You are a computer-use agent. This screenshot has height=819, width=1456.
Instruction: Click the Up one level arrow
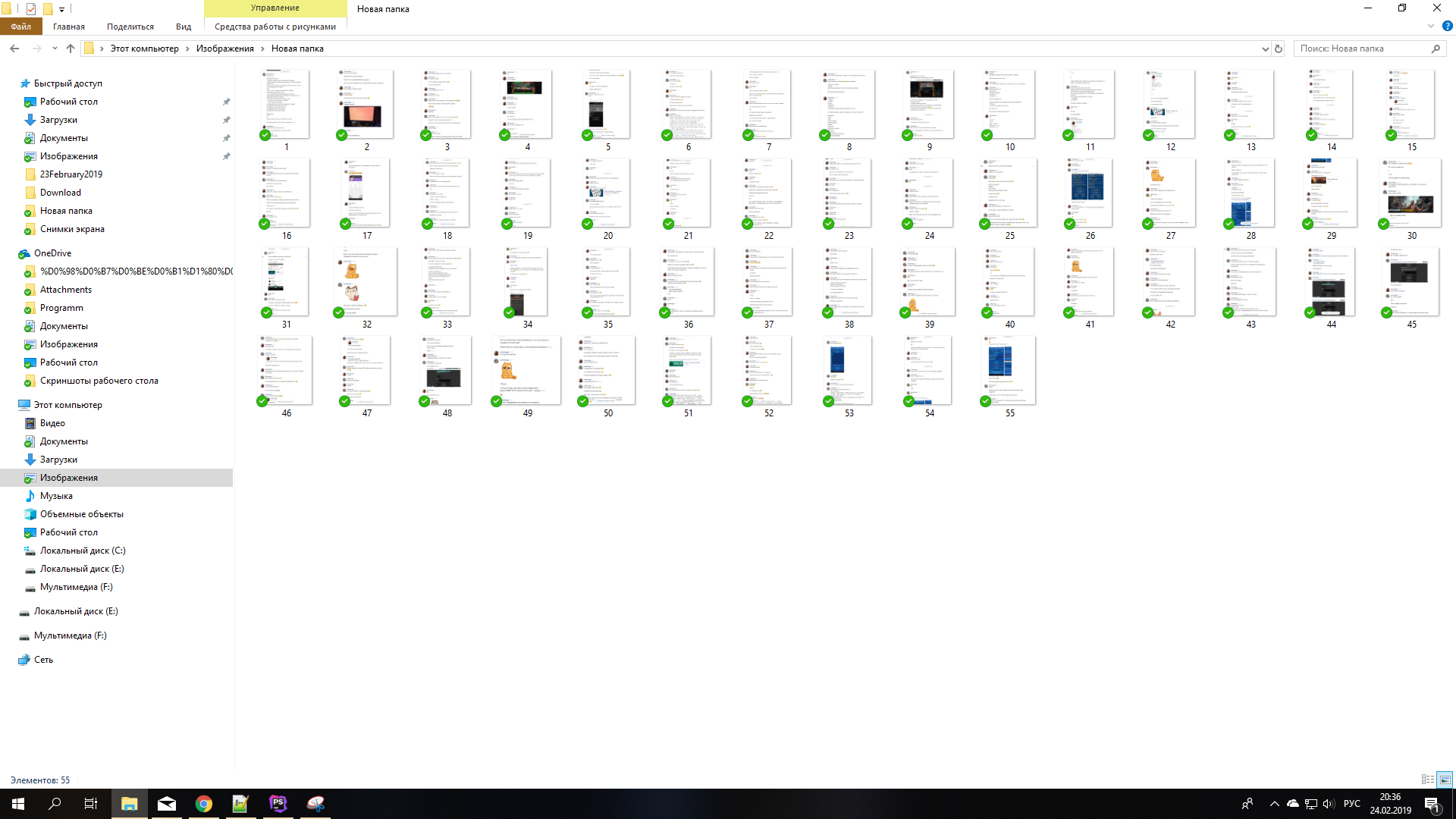[x=71, y=49]
